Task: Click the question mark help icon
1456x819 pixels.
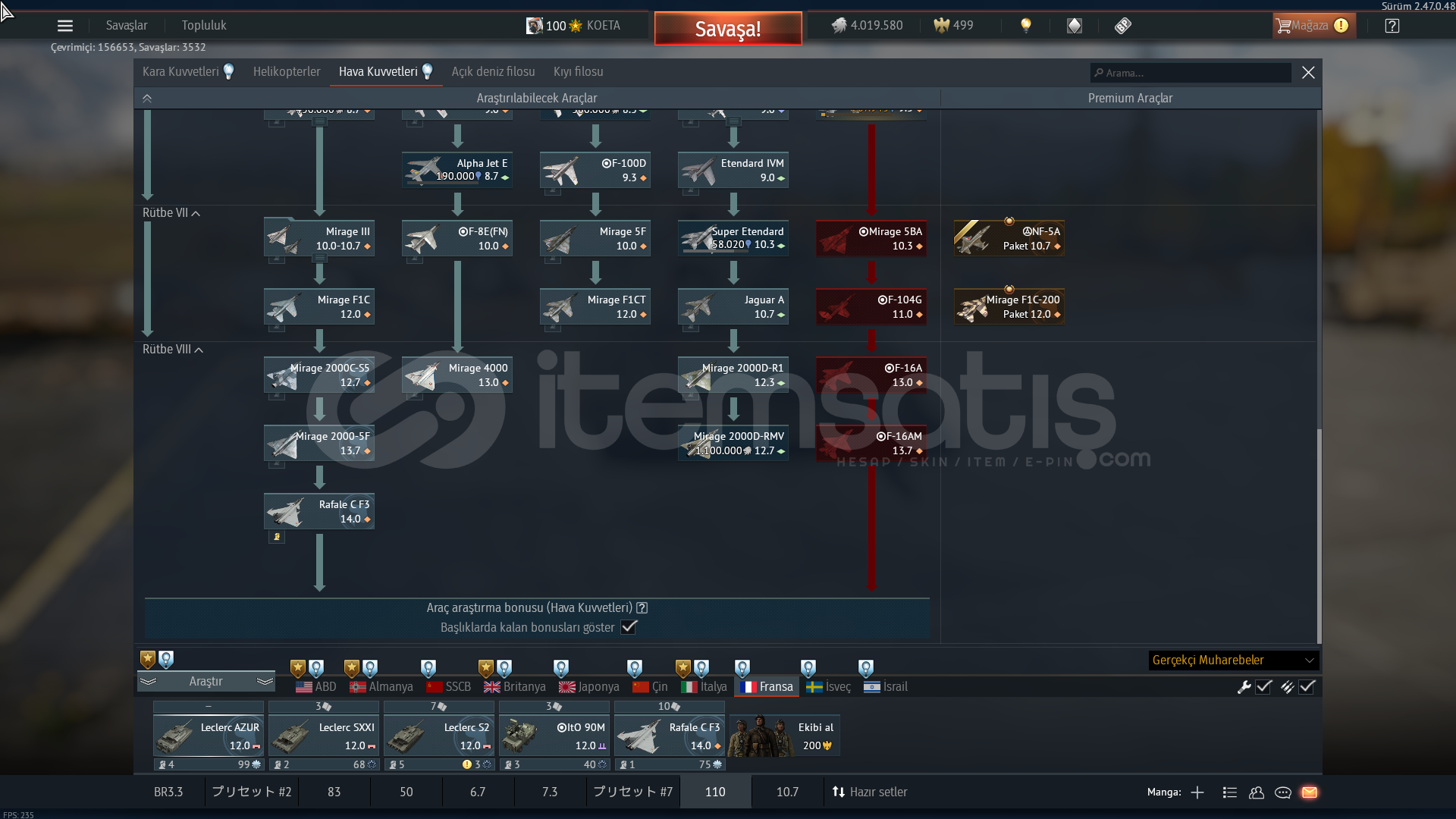Action: pyautogui.click(x=1392, y=26)
